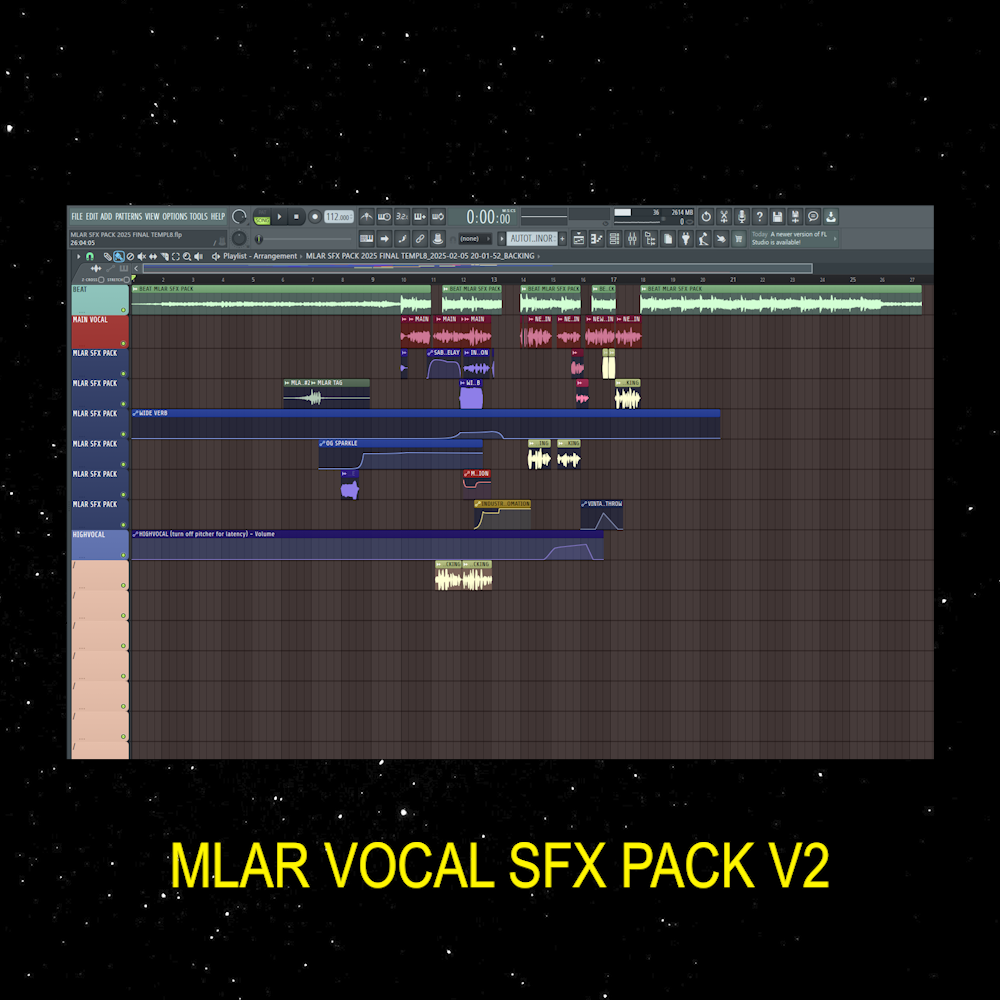Open the playlist view icon
Screen dimensions: 1000x1000
pyautogui.click(x=578, y=239)
